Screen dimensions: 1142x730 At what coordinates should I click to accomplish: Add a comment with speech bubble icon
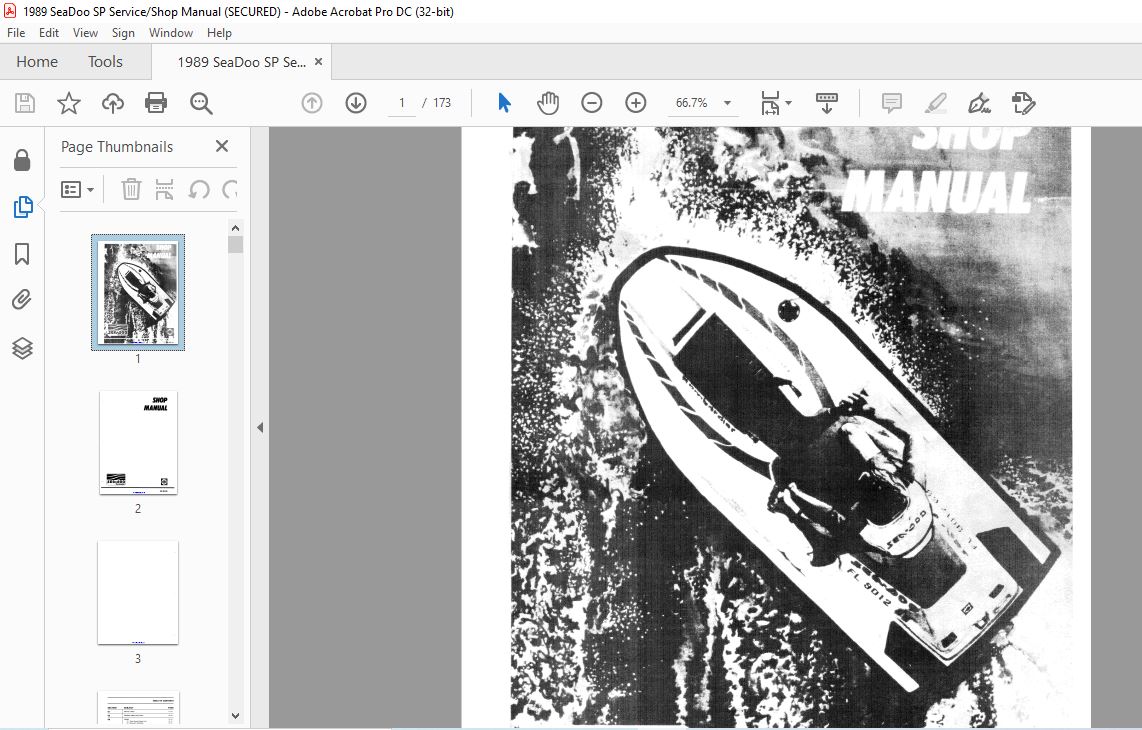[x=891, y=103]
